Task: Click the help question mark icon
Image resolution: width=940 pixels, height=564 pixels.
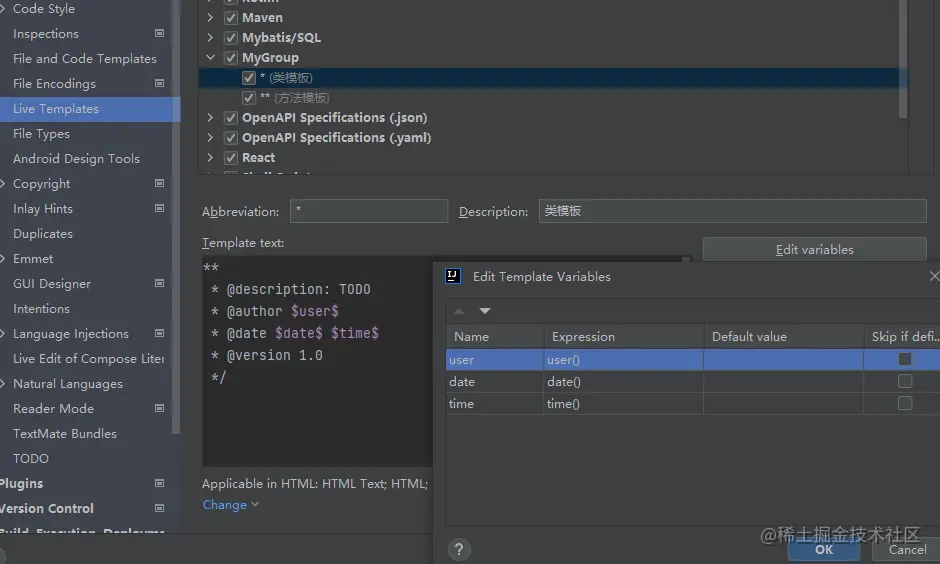Action: pyautogui.click(x=459, y=549)
